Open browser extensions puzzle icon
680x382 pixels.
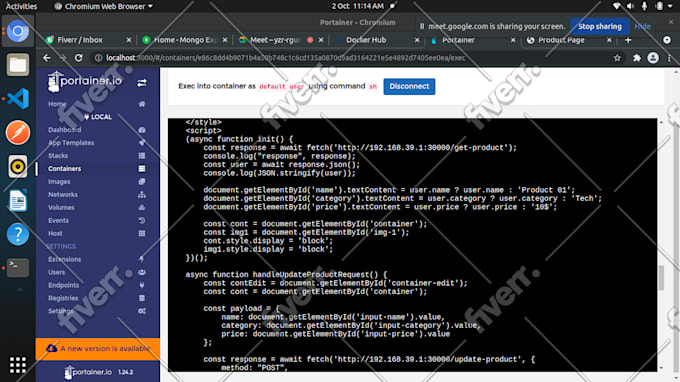click(637, 58)
